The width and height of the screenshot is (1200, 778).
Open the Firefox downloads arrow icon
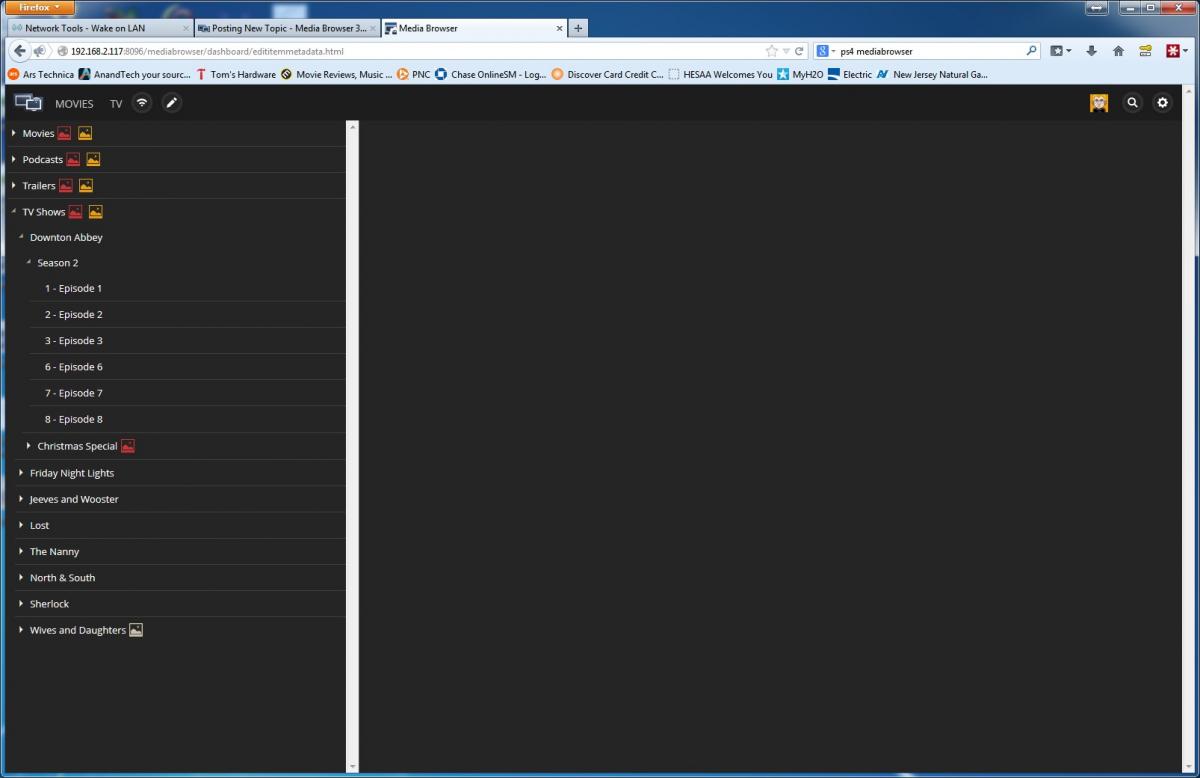tap(1092, 51)
